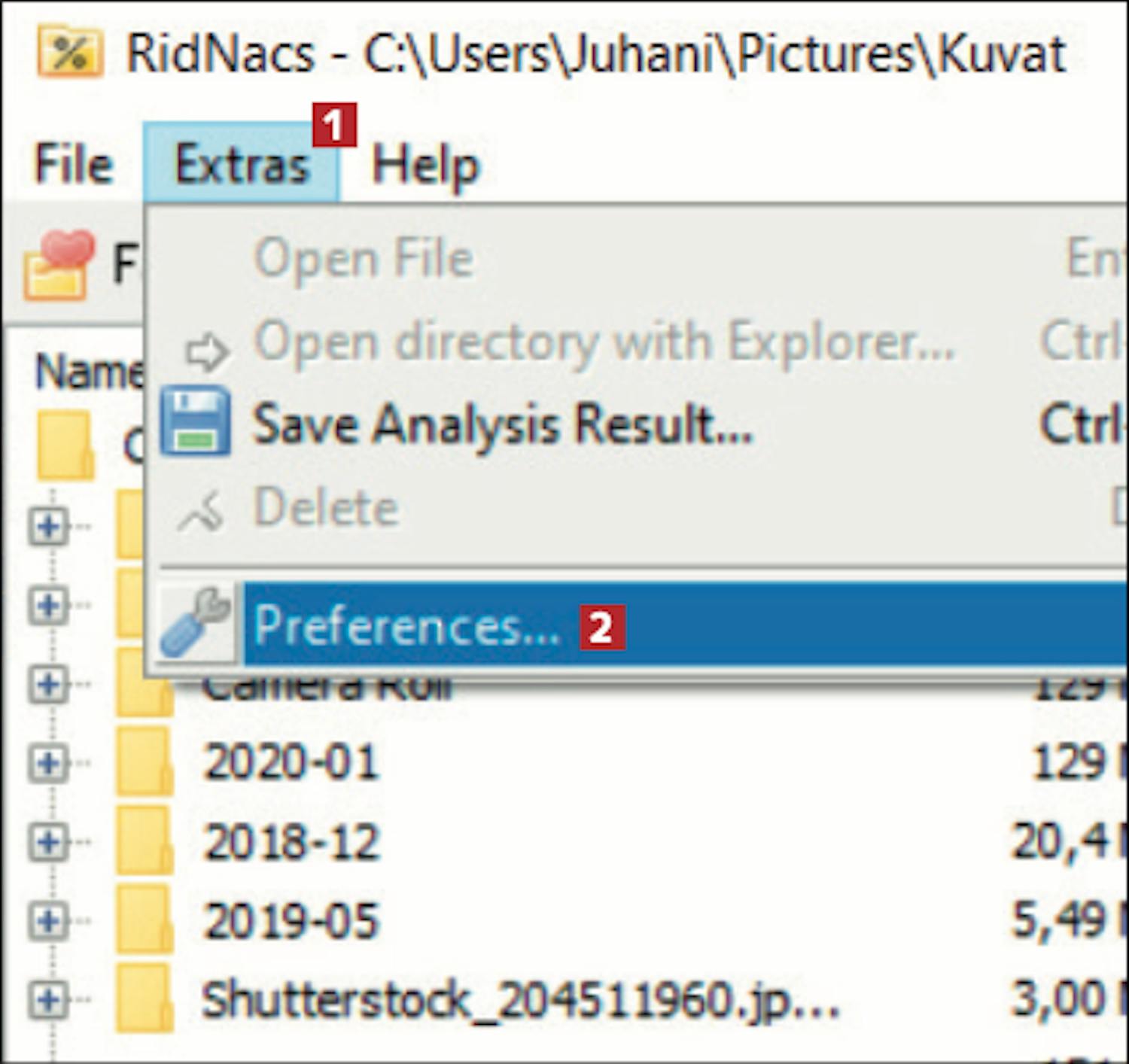This screenshot has width=1129, height=1064.
Task: Select the 2020-01 folder row
Action: pos(291,762)
